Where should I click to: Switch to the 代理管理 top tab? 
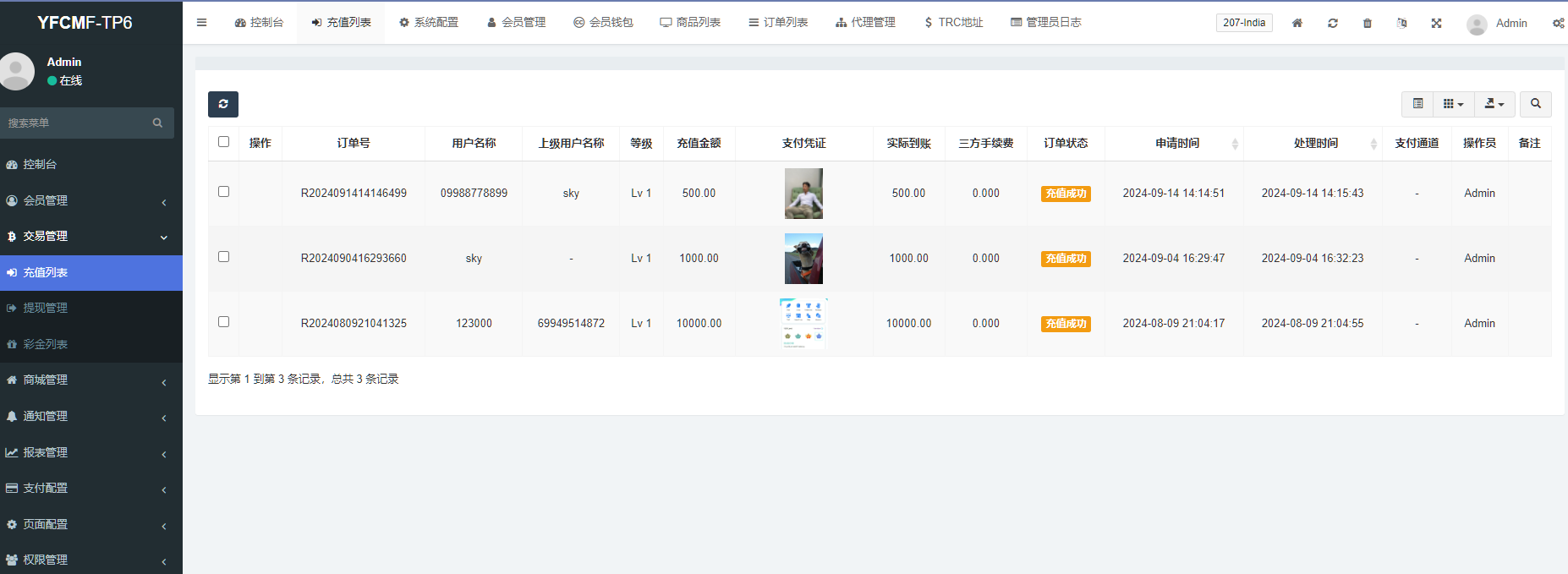point(865,23)
